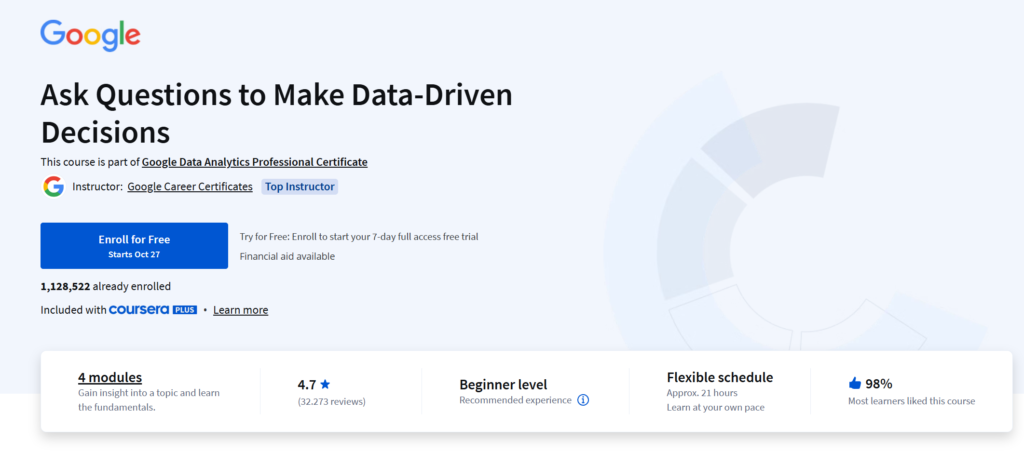Click the PLUS badge
This screenshot has height=452, width=1024.
coord(185,310)
